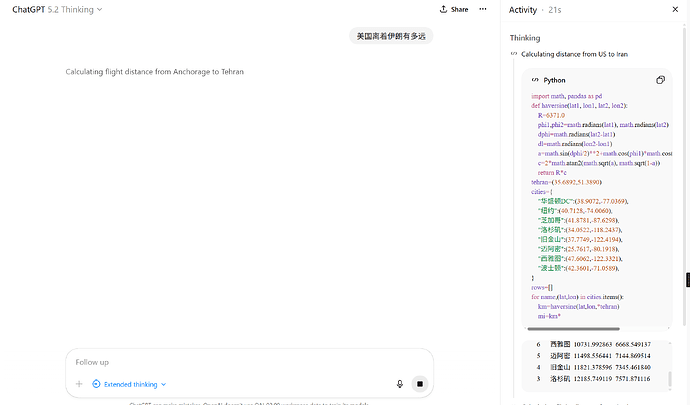The image size is (690, 405).
Task: Click the def haversine code line
Action: coord(579,106)
